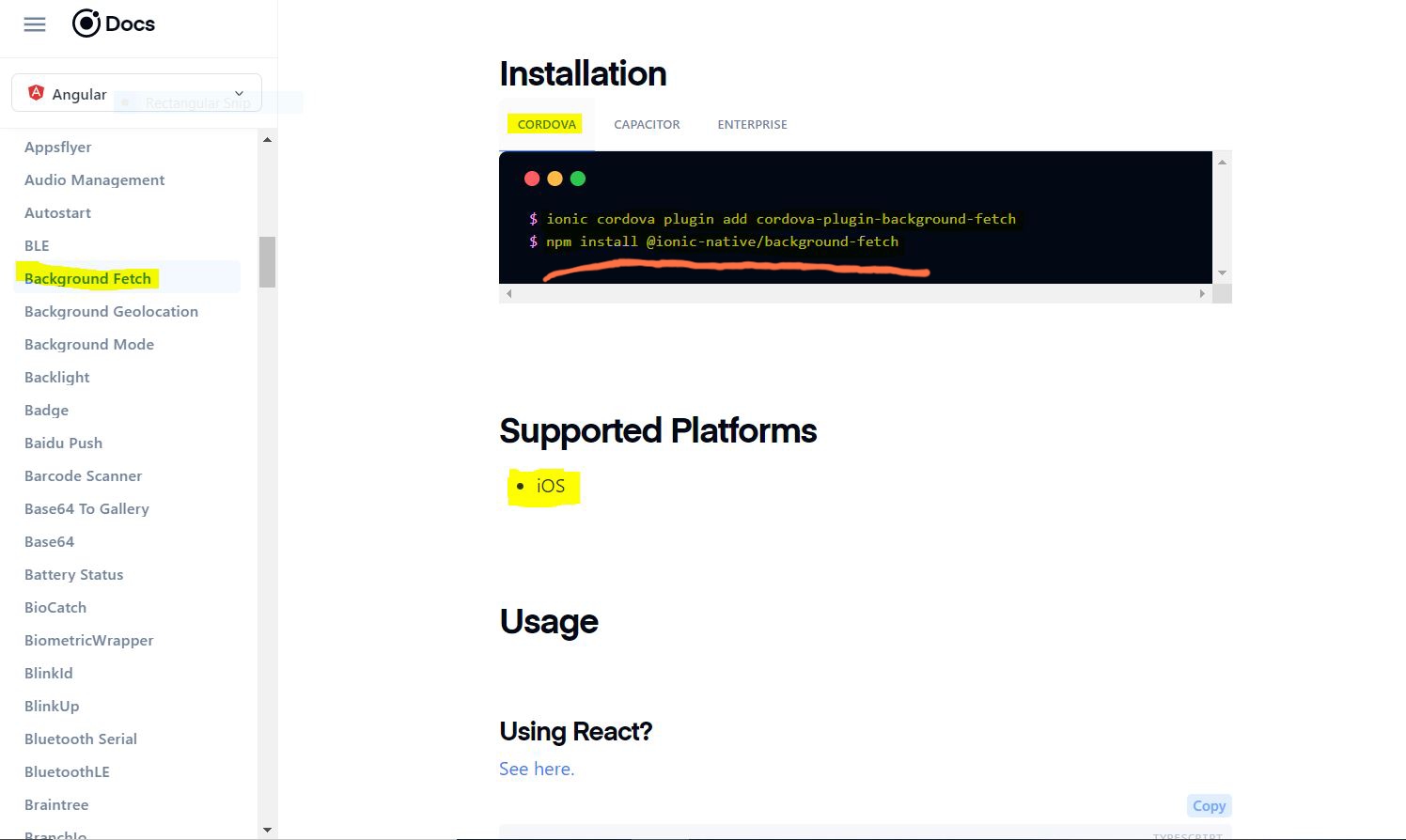Viewport: 1406px width, 840px height.
Task: Click the Angular framework icon
Action: 36,93
